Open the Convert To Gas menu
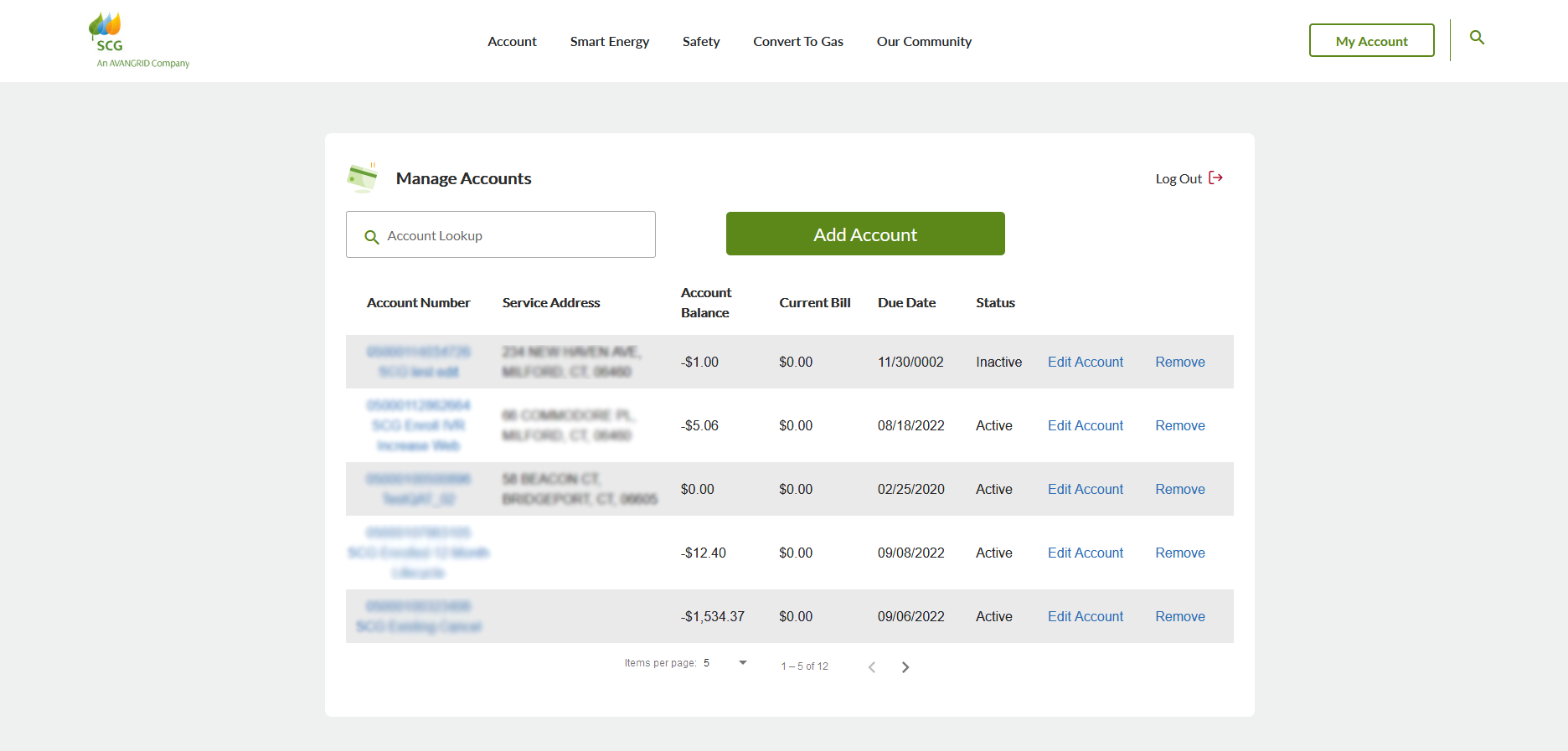Image resolution: width=1568 pixels, height=751 pixels. point(797,42)
